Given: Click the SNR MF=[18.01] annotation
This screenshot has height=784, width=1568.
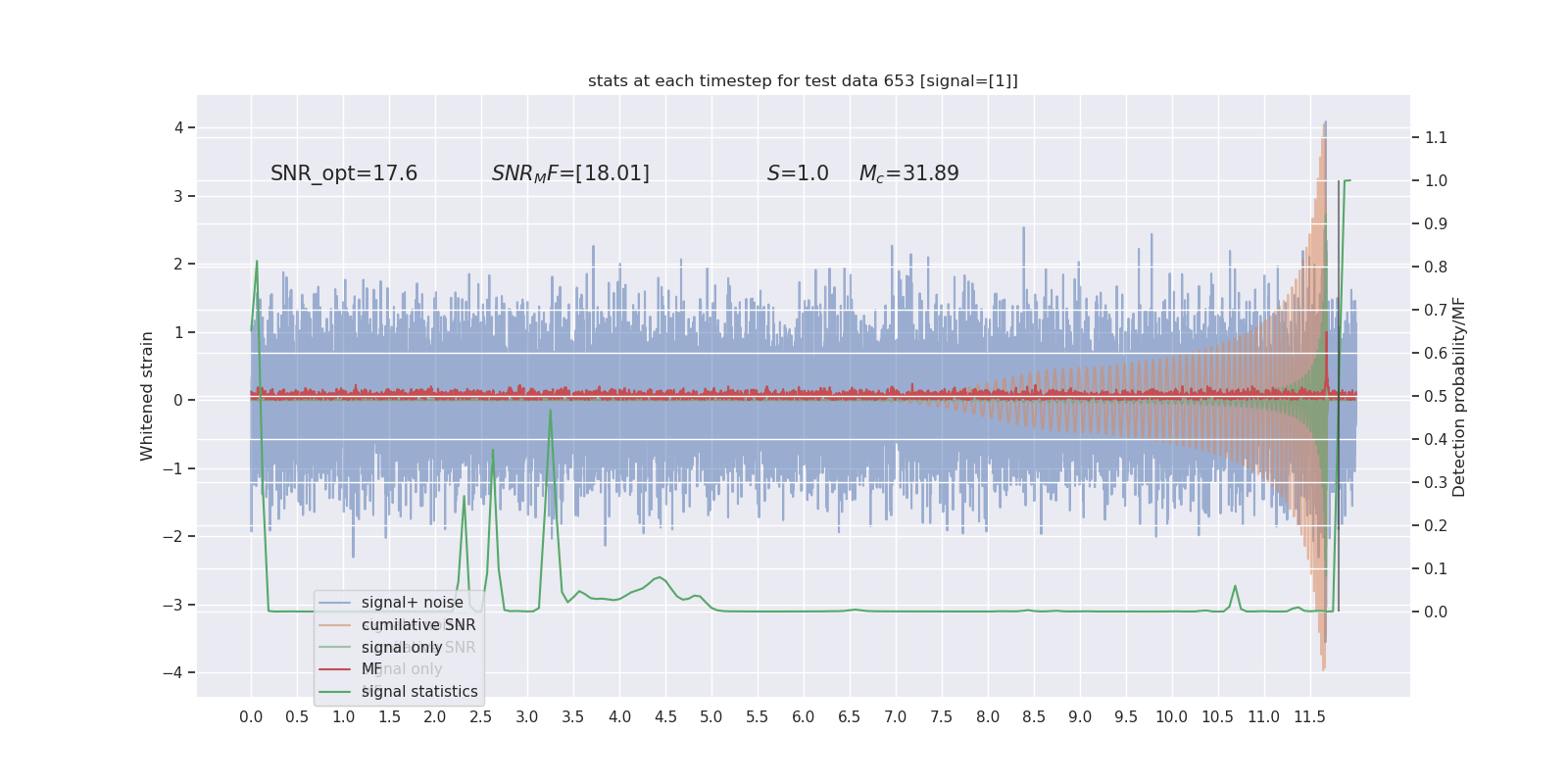Looking at the screenshot, I should click(570, 173).
